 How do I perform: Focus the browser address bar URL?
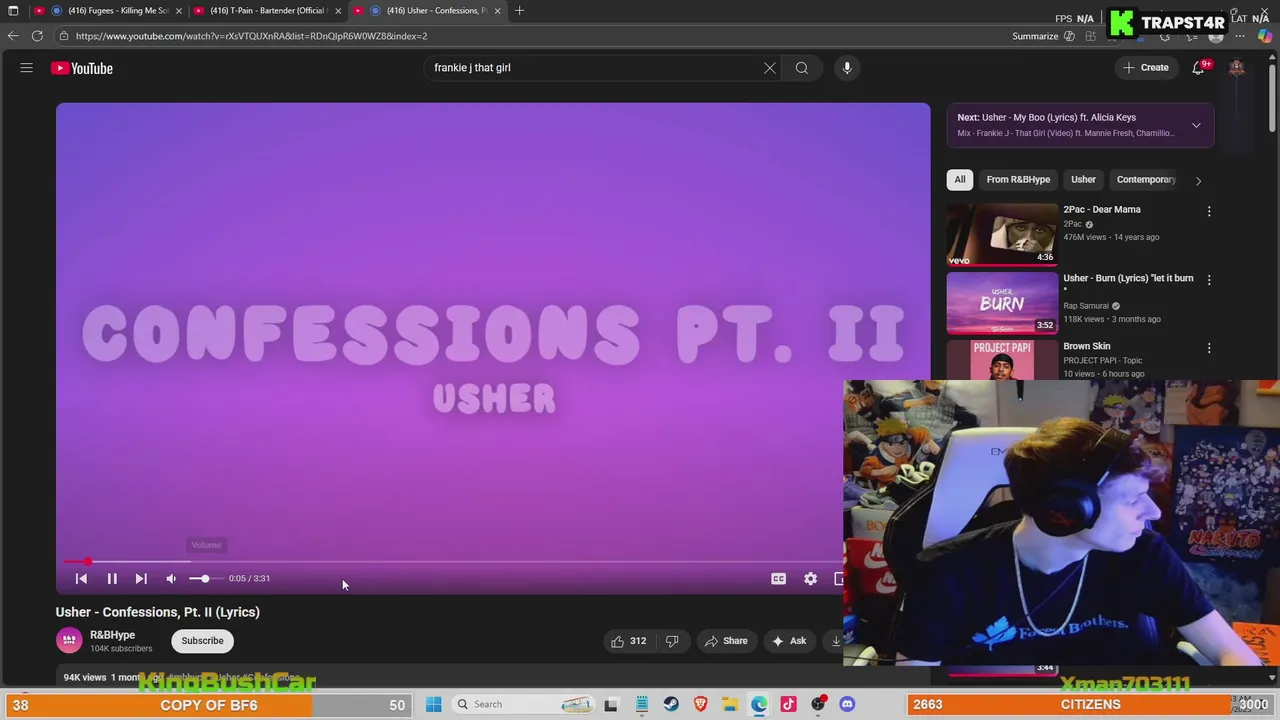coord(251,36)
